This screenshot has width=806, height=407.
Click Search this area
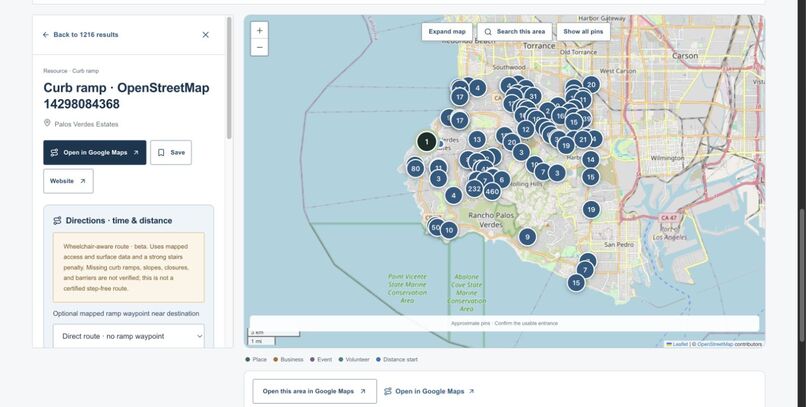515,32
